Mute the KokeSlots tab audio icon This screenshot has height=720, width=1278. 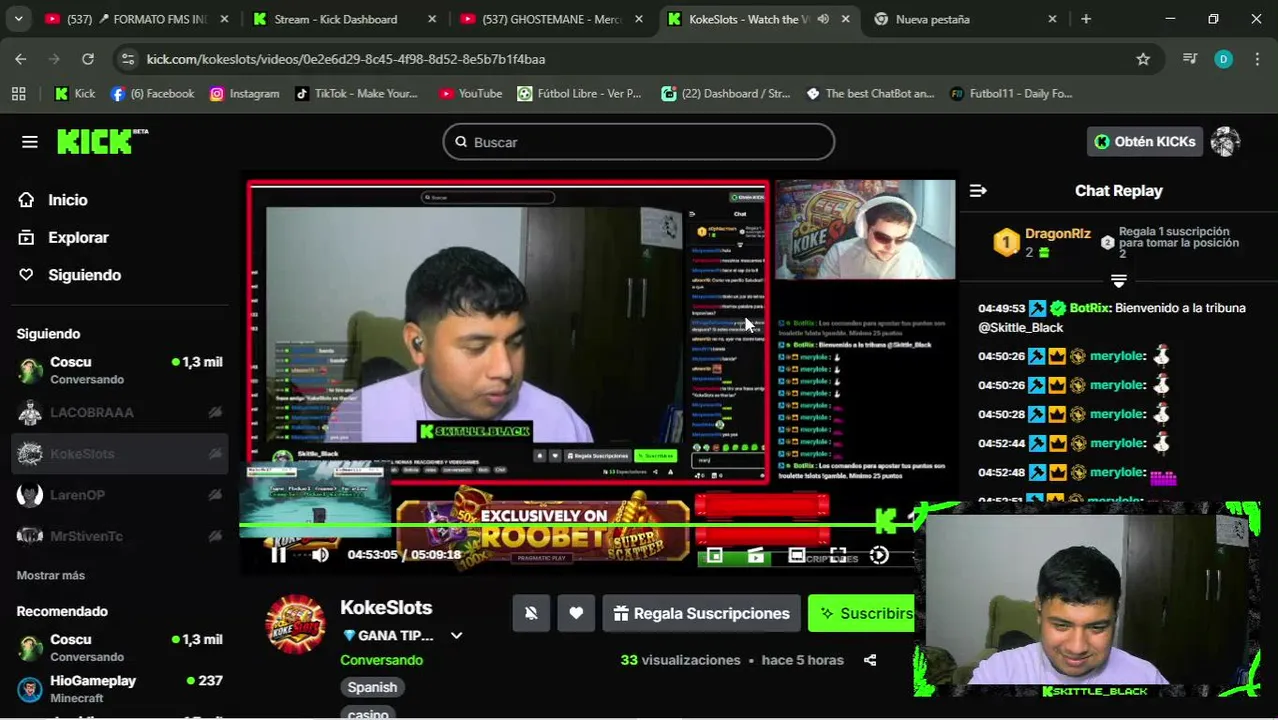(823, 19)
